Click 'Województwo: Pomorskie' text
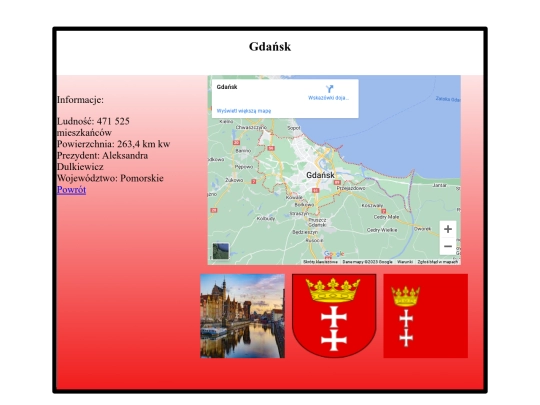540x405 pixels. [110, 178]
